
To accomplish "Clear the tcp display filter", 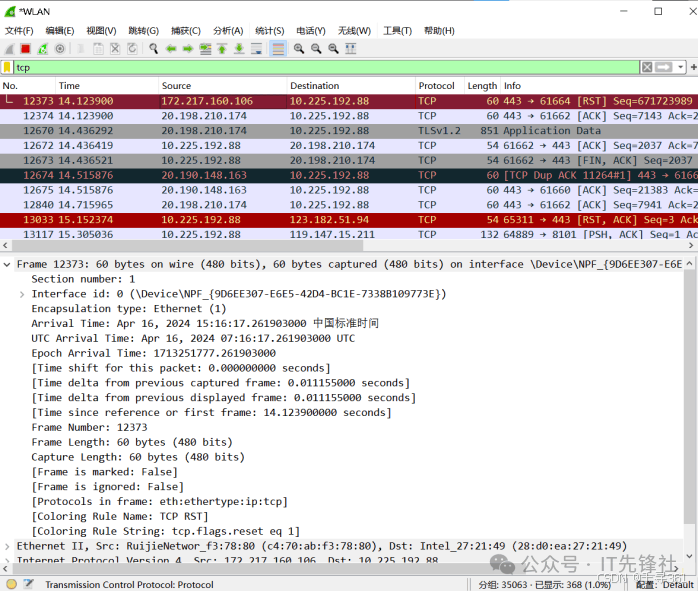I will tap(647, 67).
